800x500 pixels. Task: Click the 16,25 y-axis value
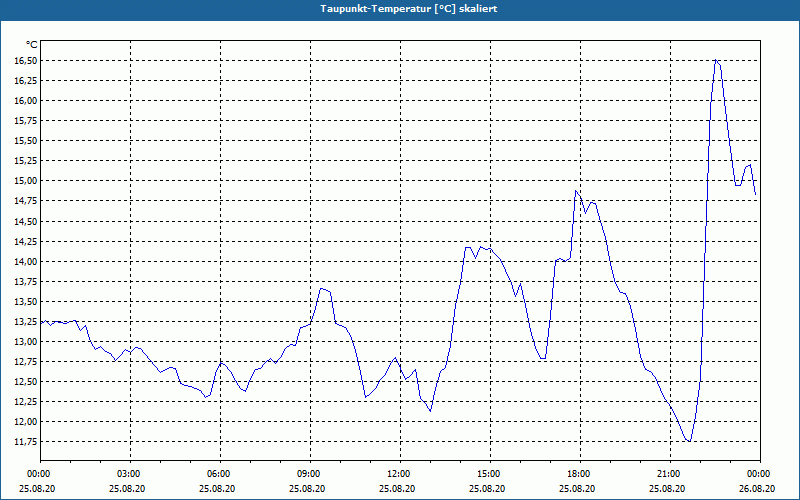click(x=25, y=81)
